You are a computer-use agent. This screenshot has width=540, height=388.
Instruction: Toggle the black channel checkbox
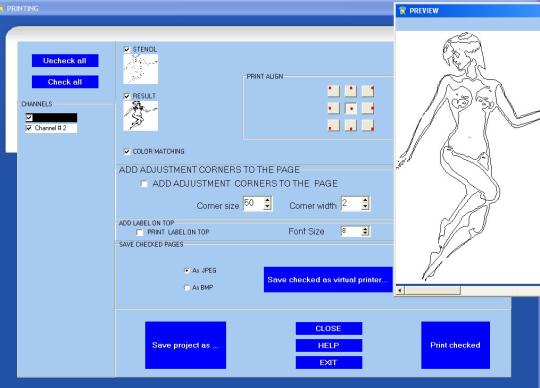tap(29, 118)
